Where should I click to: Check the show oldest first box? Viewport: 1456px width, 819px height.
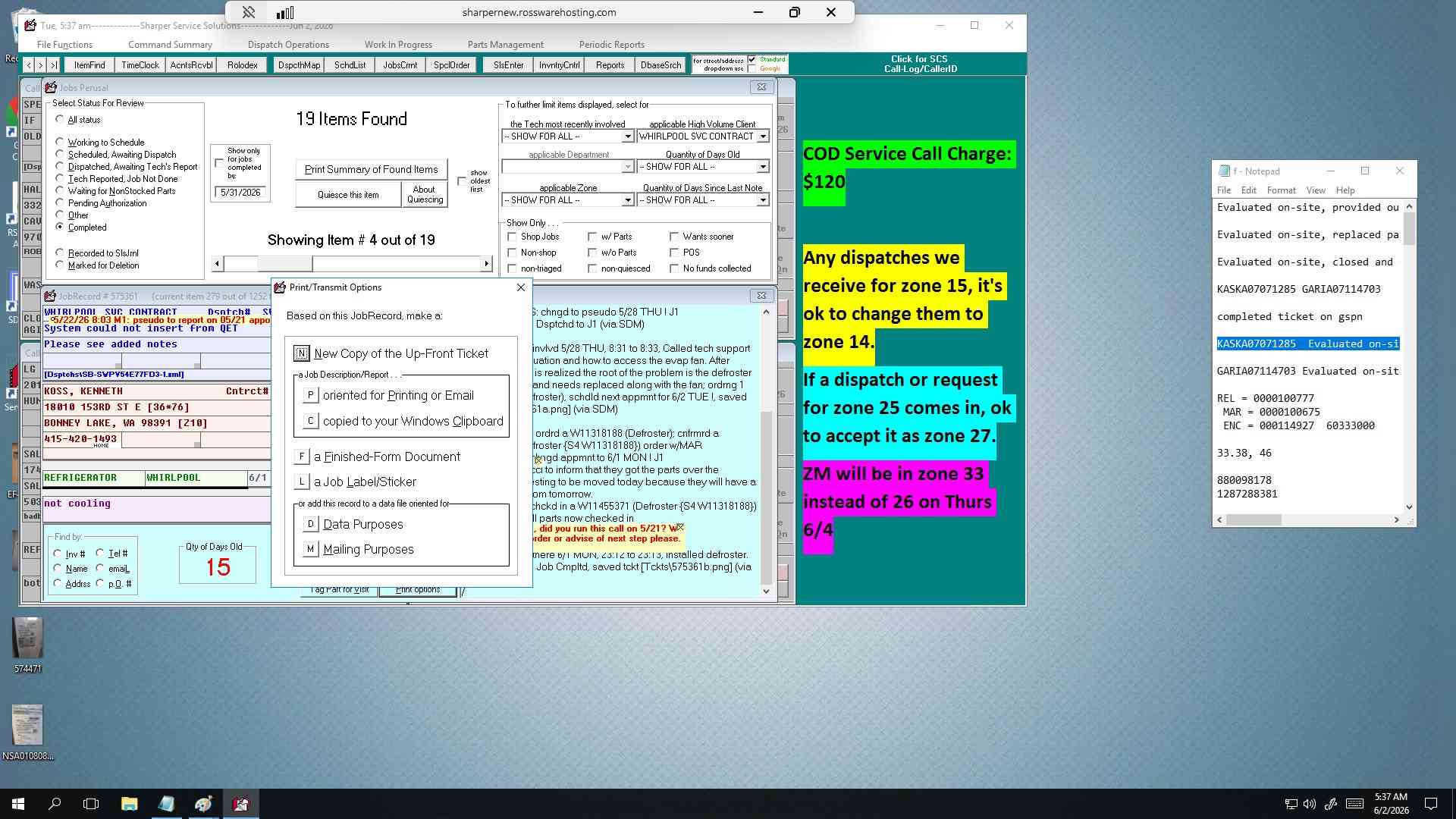[462, 180]
